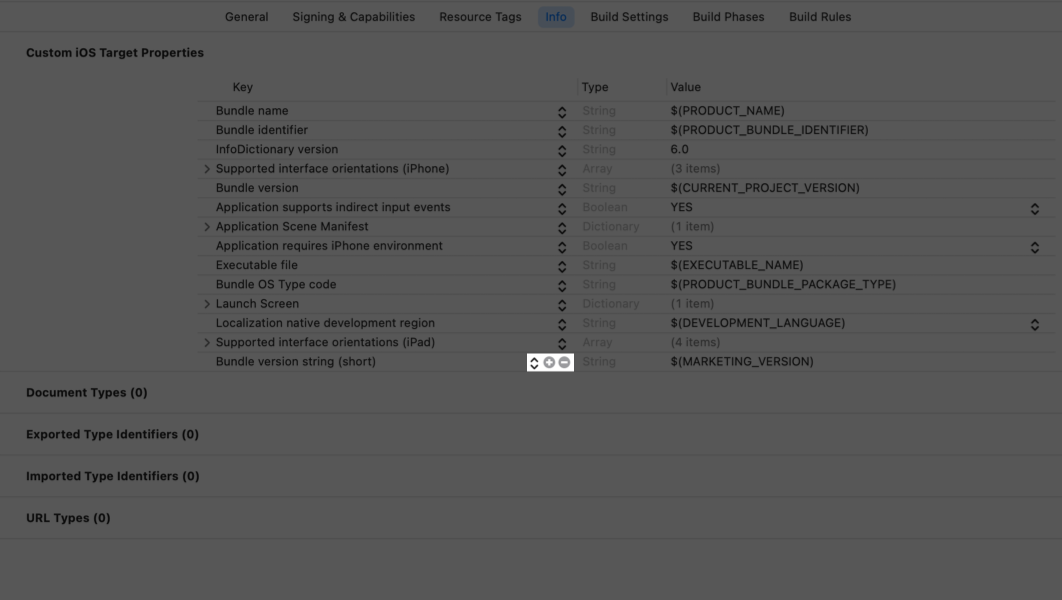
Task: Expand the Application Scene Manifest entry
Action: tap(208, 226)
